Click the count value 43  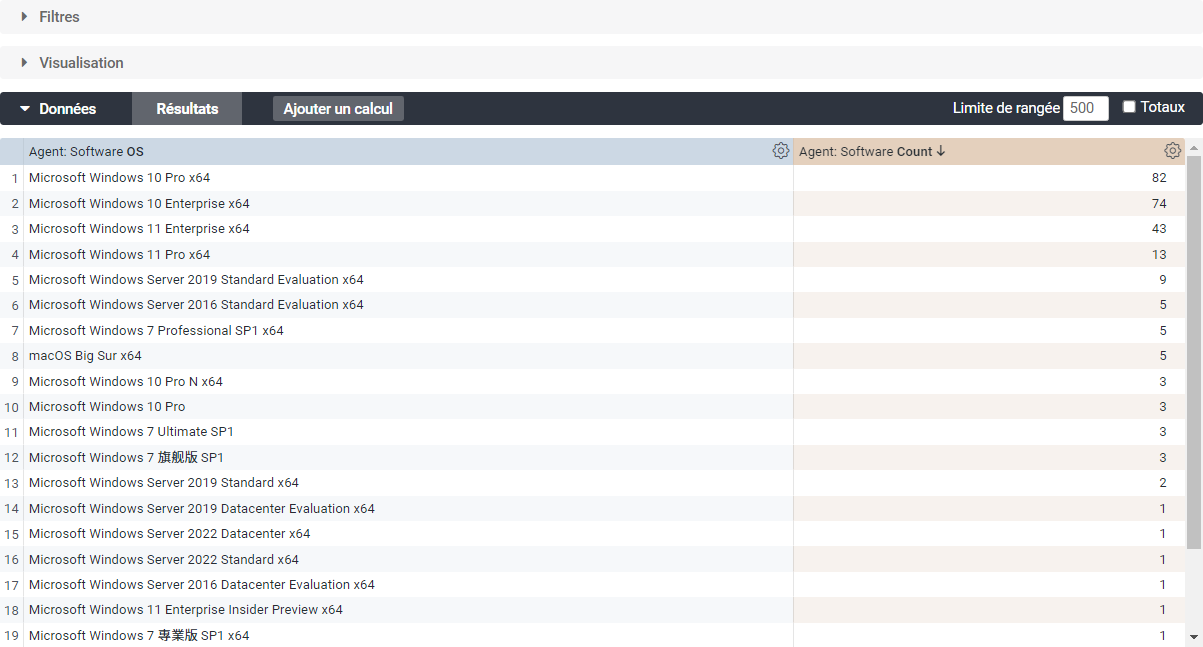point(1159,229)
